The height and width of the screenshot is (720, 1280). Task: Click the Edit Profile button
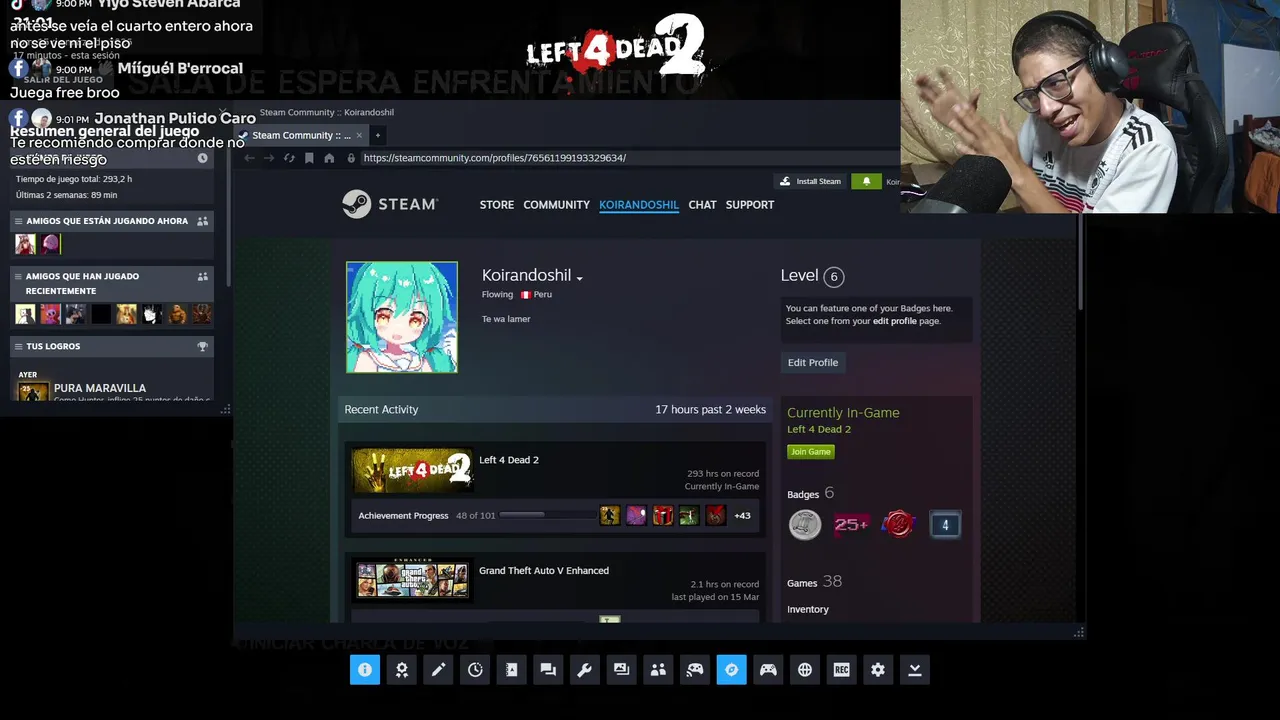point(813,362)
